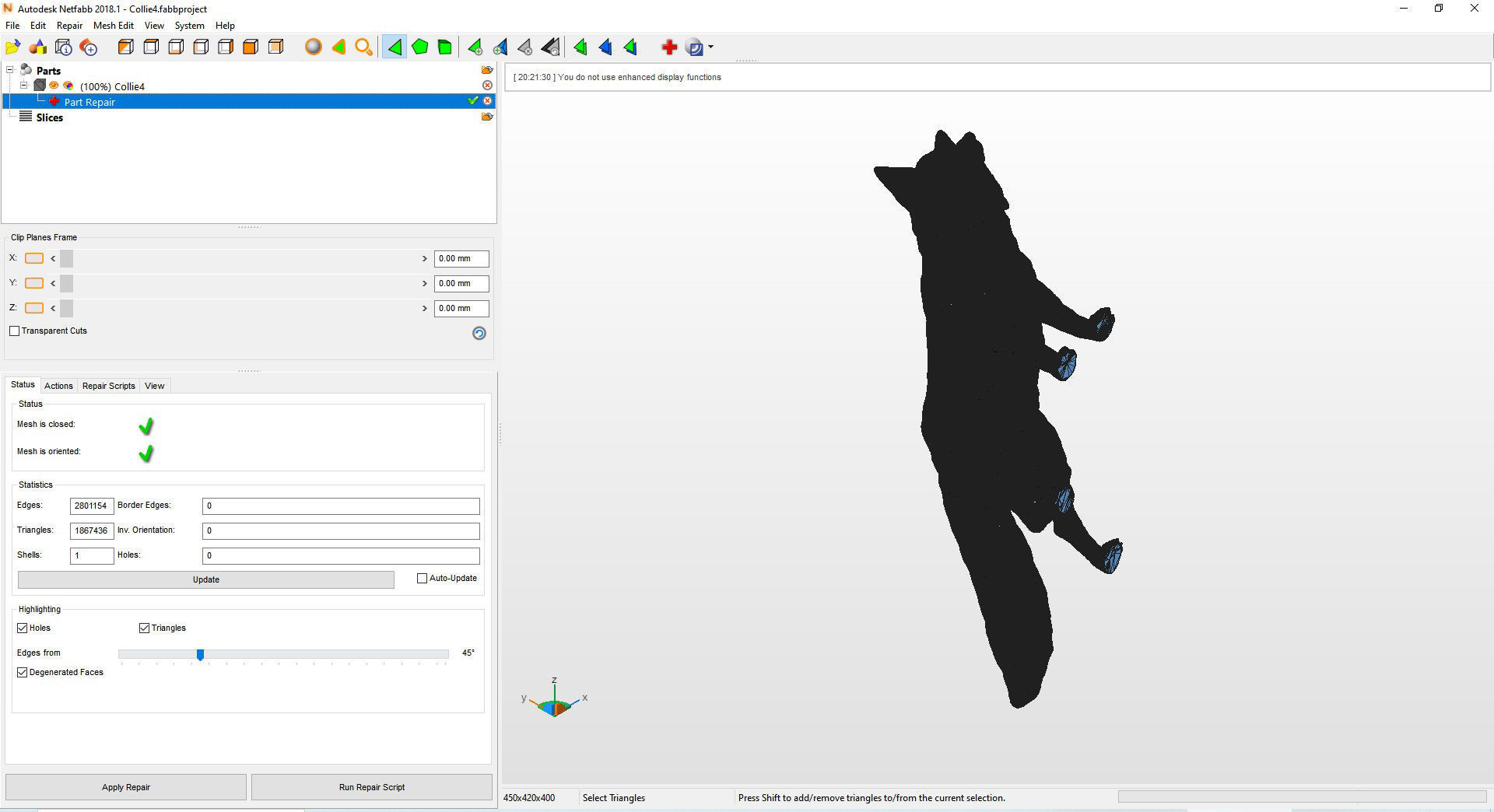Click the red cross repair icon in toolbar
The image size is (1494, 812).
pyautogui.click(x=668, y=47)
